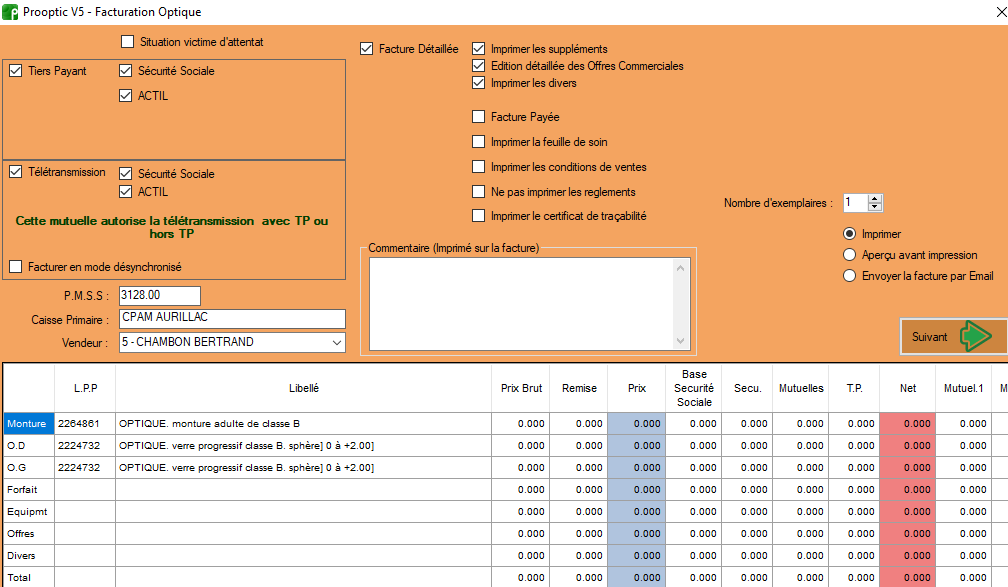
Task: Choose Aperçu avant impression
Action: 849,255
